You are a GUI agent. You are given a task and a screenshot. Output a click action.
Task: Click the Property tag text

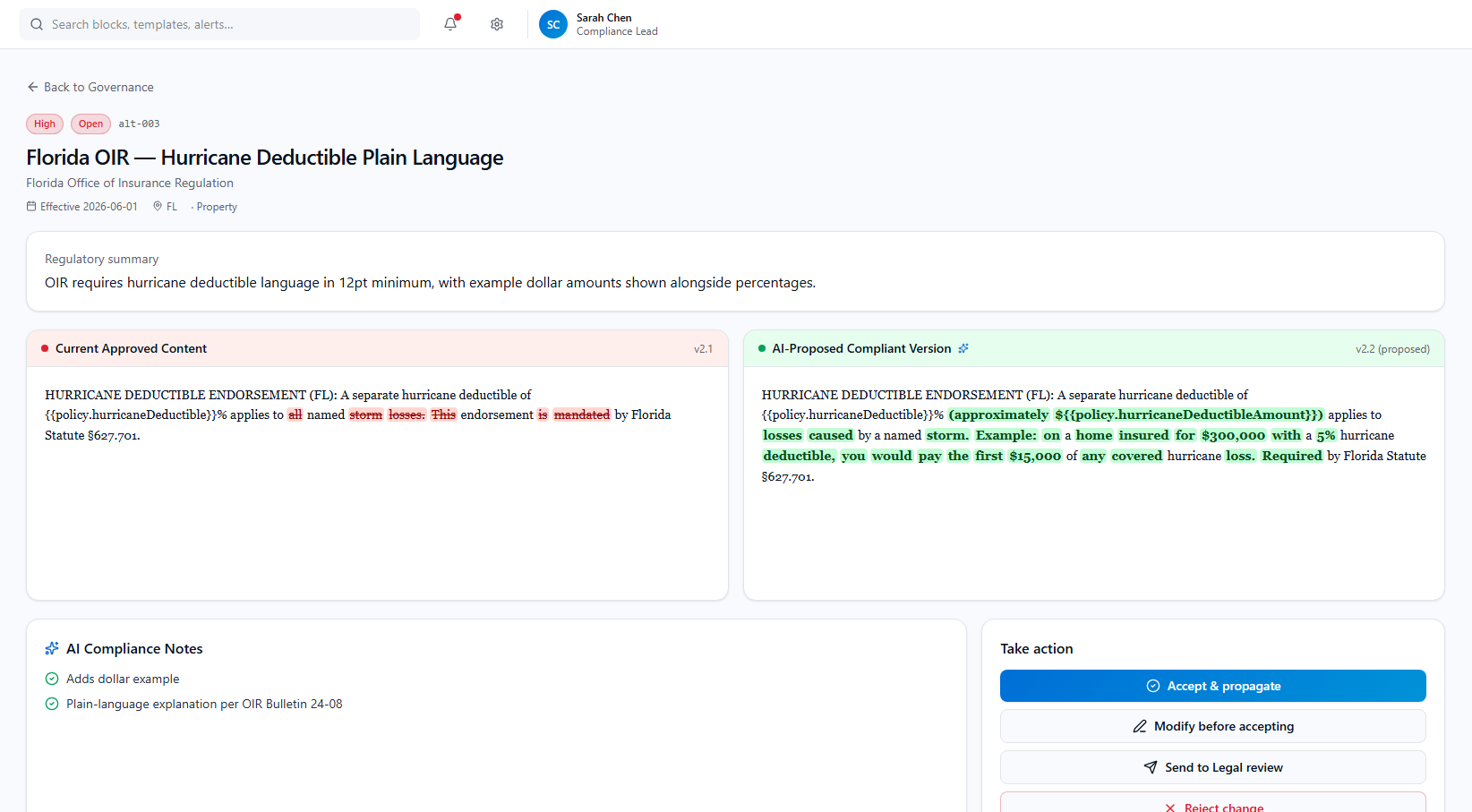(x=217, y=207)
